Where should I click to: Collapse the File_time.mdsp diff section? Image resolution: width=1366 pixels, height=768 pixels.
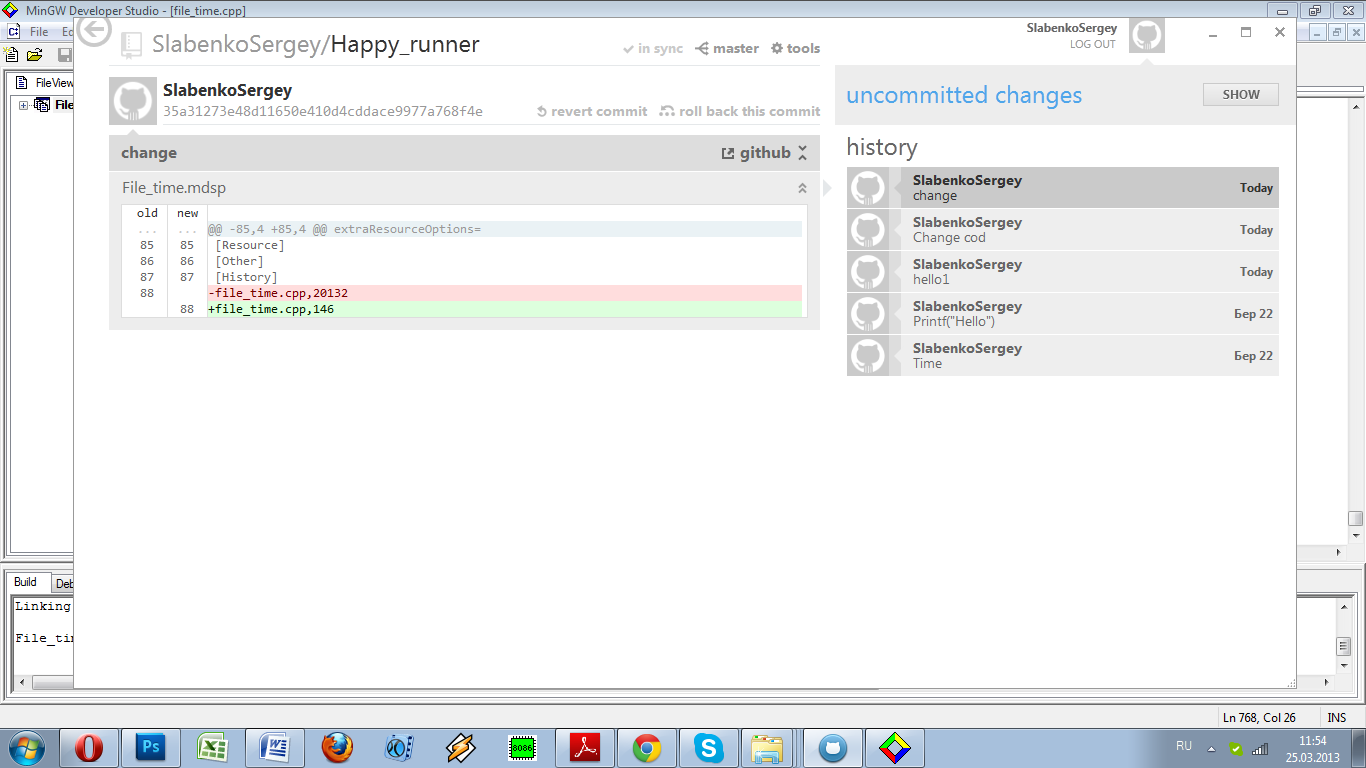tap(802, 188)
